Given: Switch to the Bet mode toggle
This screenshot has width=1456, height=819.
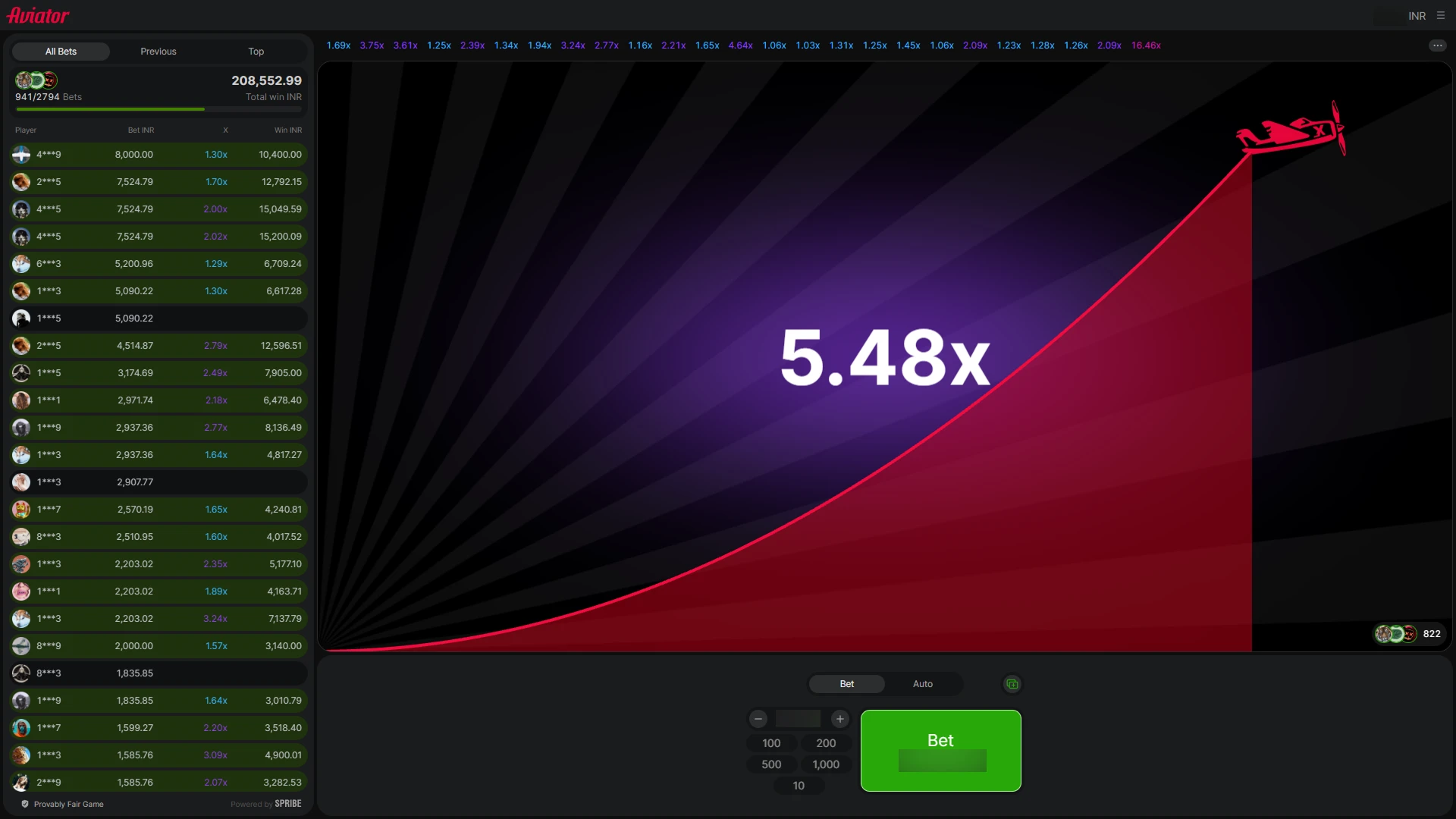Looking at the screenshot, I should [x=846, y=683].
